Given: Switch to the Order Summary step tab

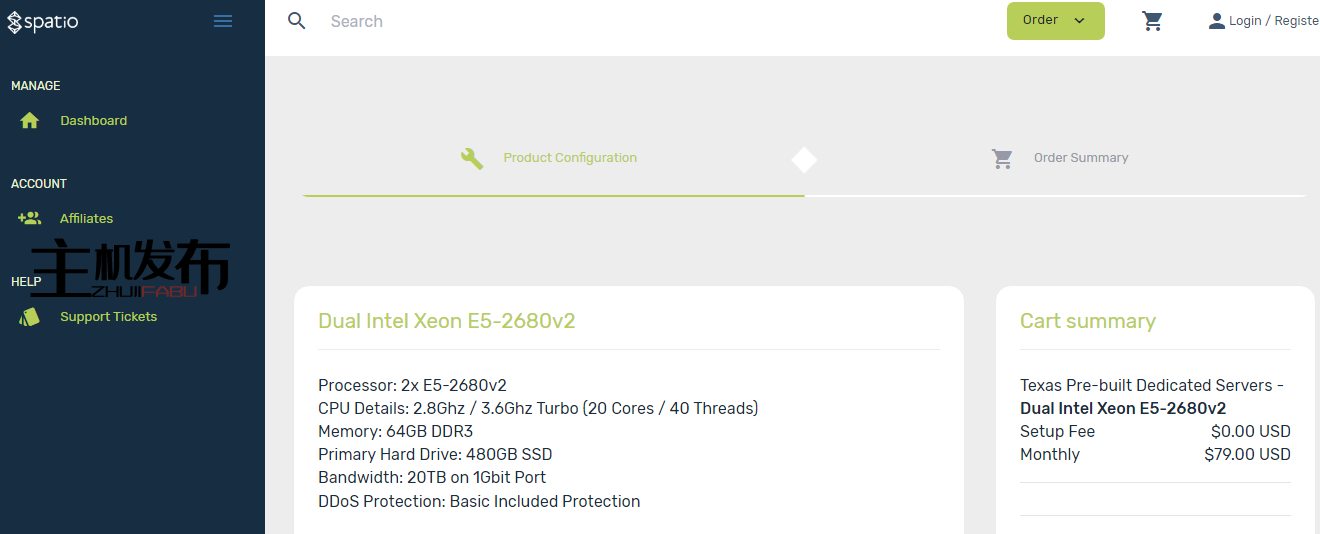Looking at the screenshot, I should pyautogui.click(x=1081, y=158).
